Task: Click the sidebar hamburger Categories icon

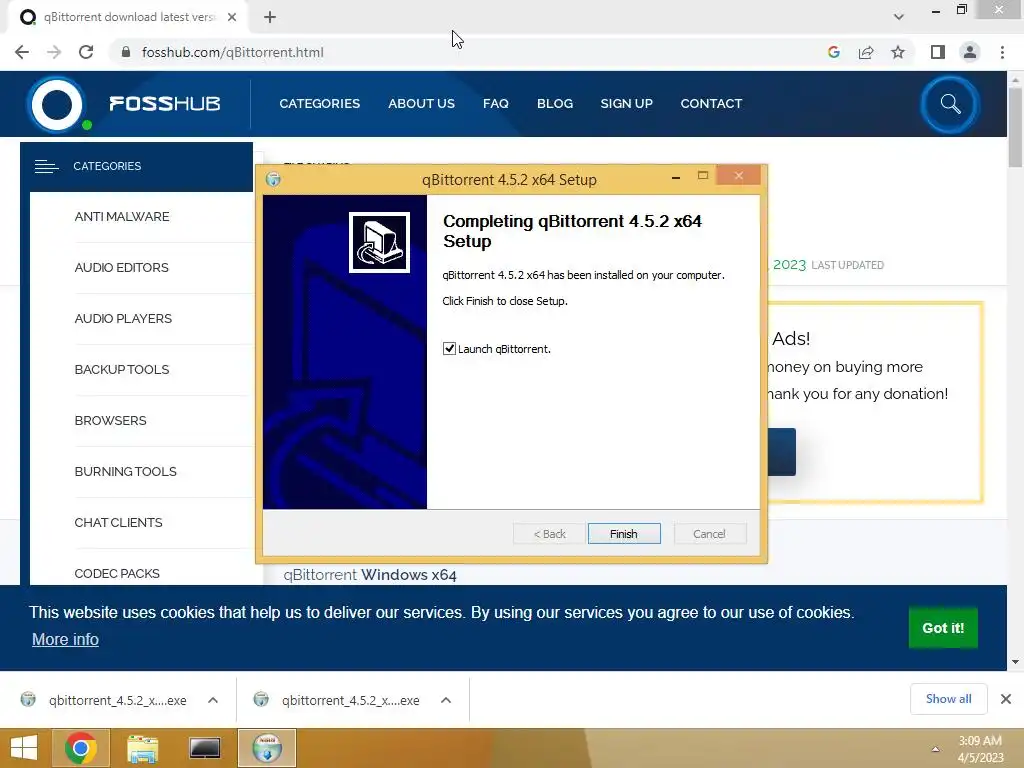Action: pyautogui.click(x=46, y=167)
